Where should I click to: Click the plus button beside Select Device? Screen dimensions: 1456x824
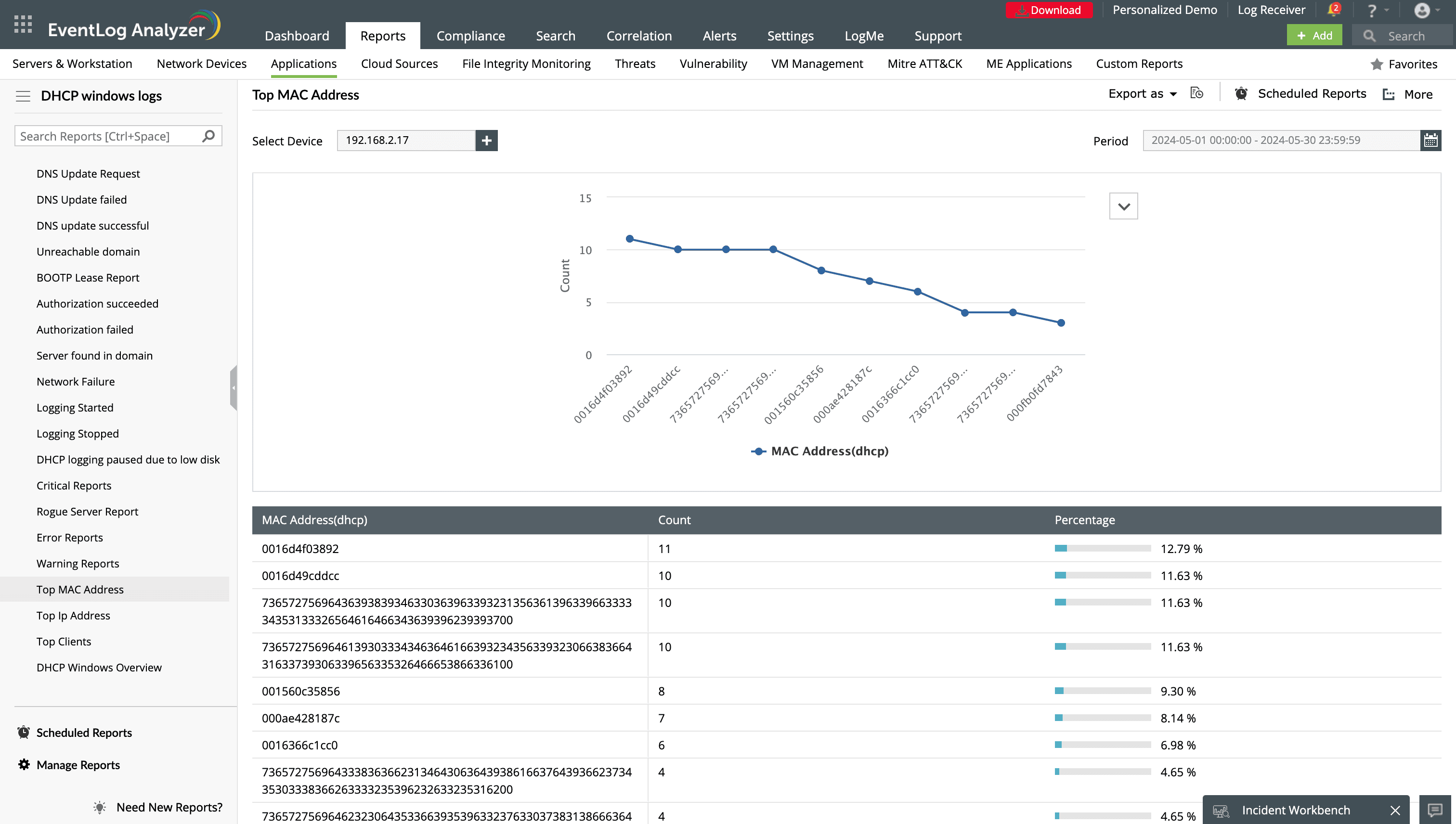tap(486, 141)
